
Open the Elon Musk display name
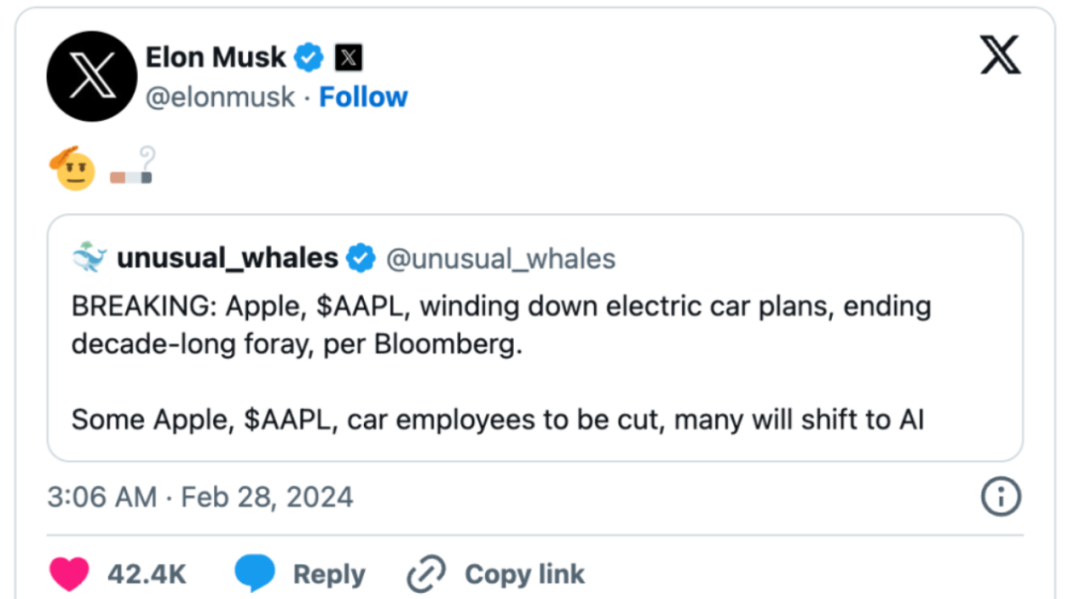click(x=216, y=57)
